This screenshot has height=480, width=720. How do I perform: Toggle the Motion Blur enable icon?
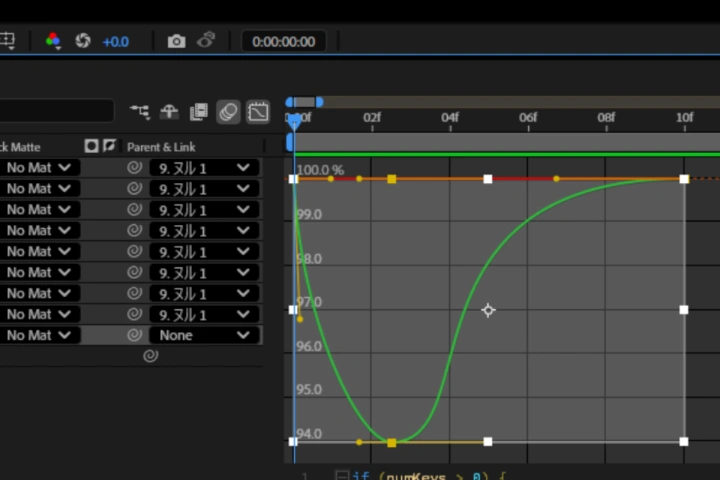click(x=228, y=112)
